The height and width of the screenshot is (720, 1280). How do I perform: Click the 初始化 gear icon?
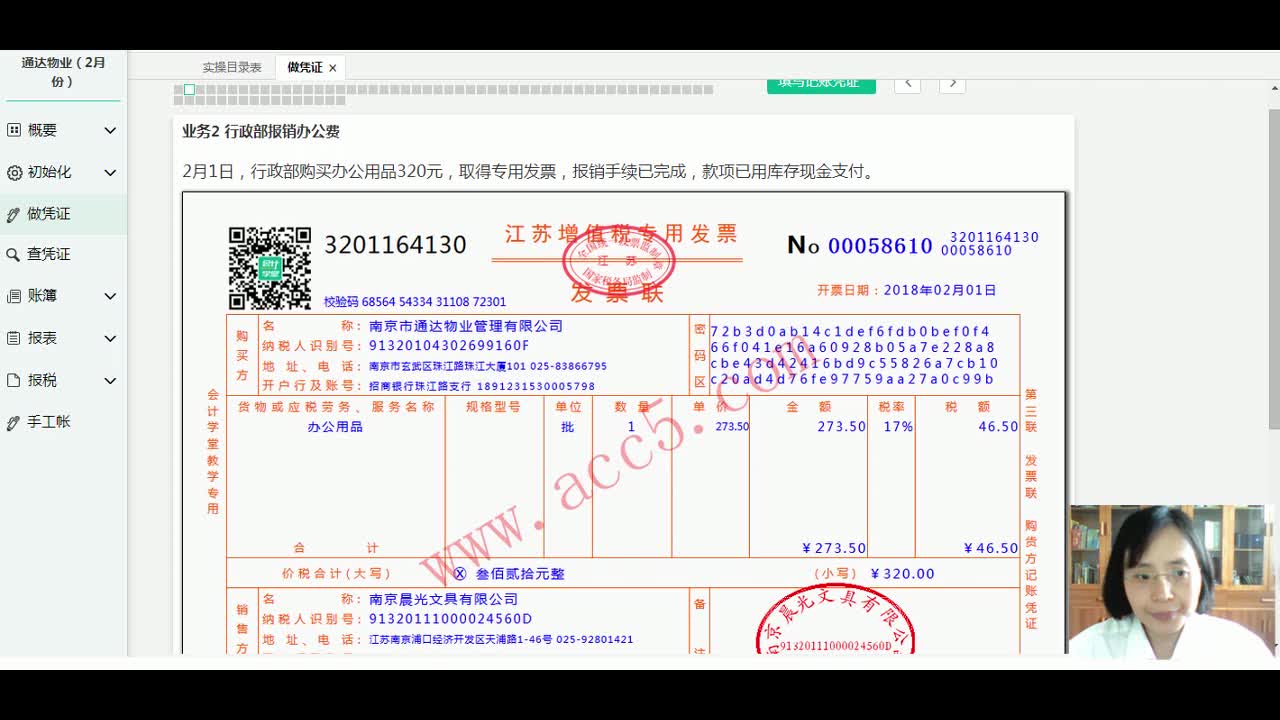(x=14, y=172)
